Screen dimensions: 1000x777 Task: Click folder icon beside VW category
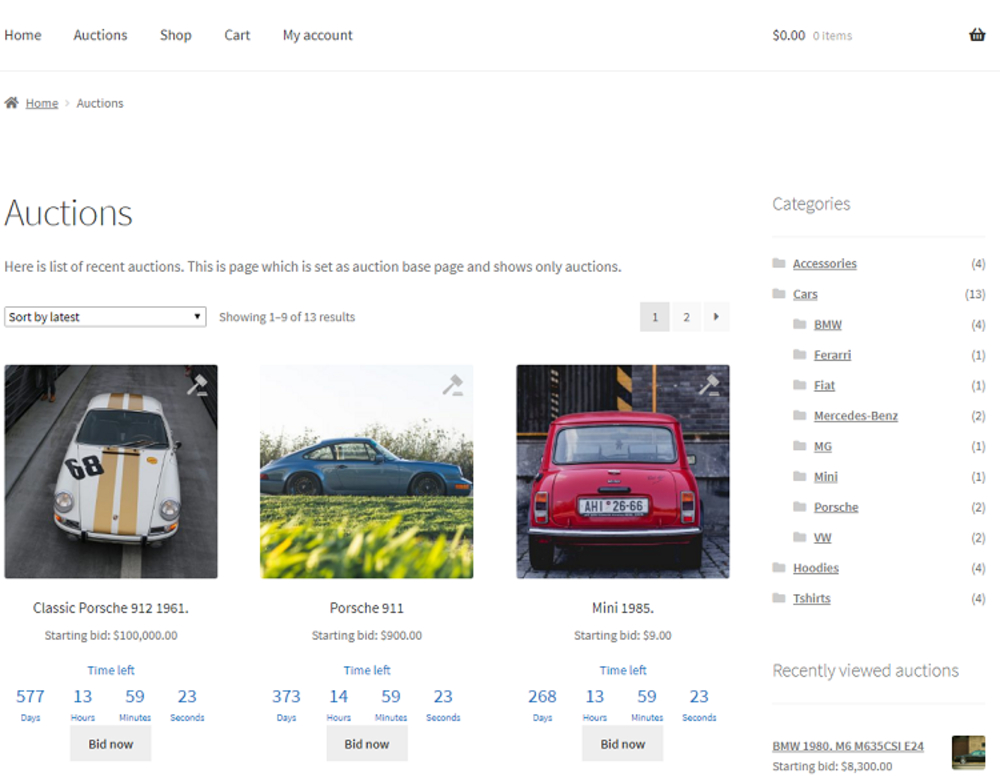pos(800,536)
